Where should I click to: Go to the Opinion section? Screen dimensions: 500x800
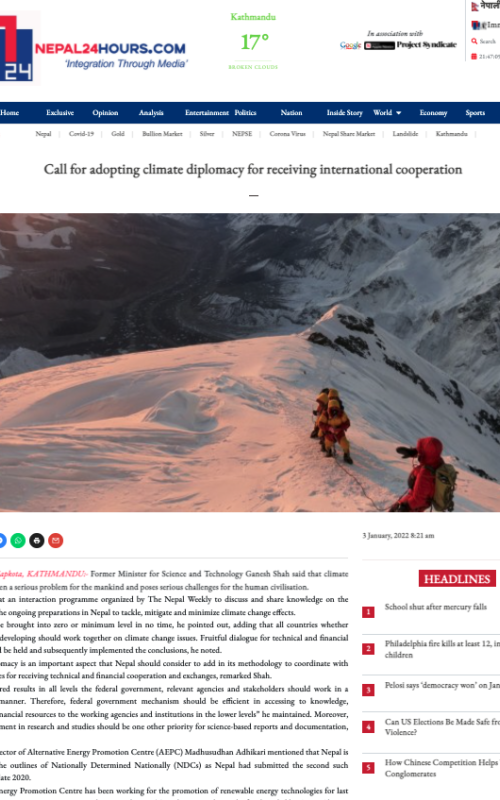click(105, 113)
